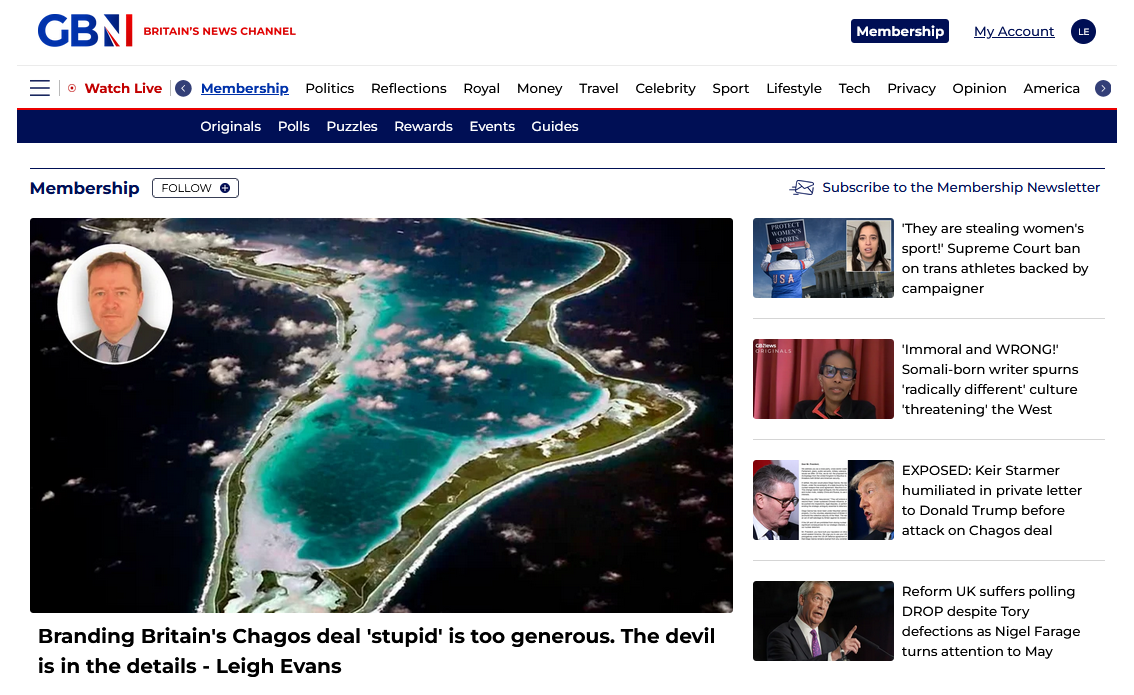The image size is (1134, 695).
Task: Click the red Watch Live dot icon
Action: coord(72,88)
